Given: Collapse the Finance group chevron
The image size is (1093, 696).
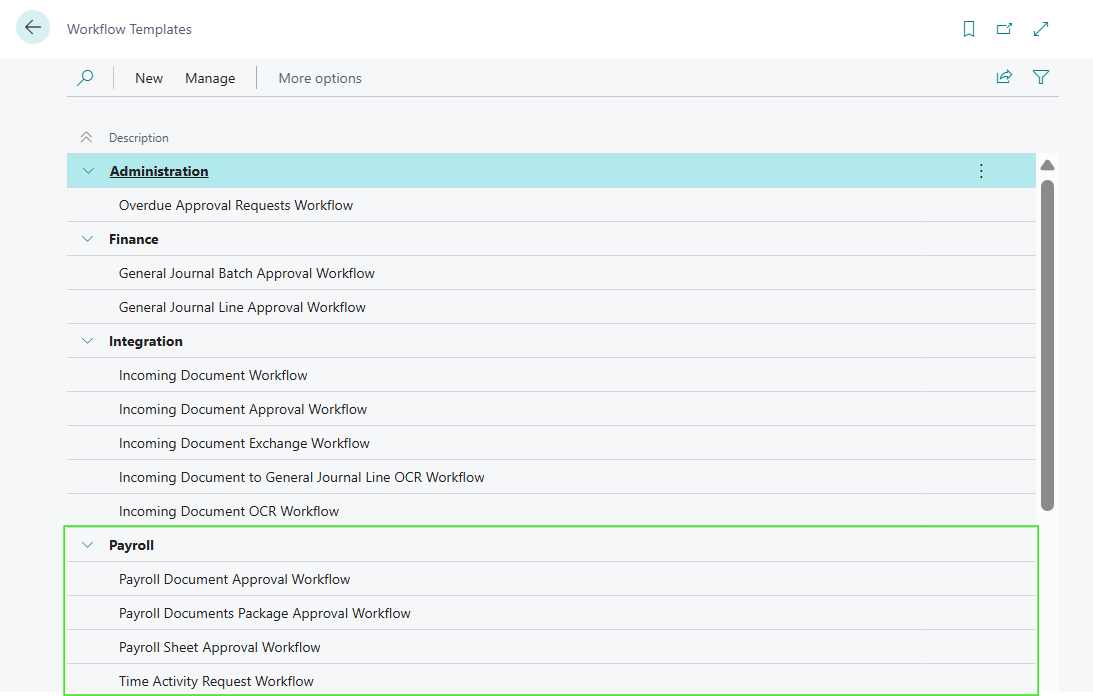Looking at the screenshot, I should 88,239.
